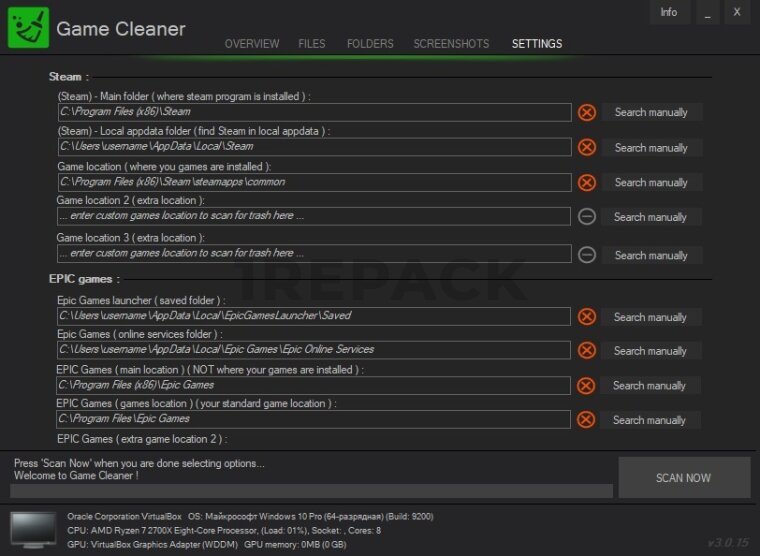760x556 pixels.
Task: Click red X beside Epic online services folder
Action: pos(587,350)
